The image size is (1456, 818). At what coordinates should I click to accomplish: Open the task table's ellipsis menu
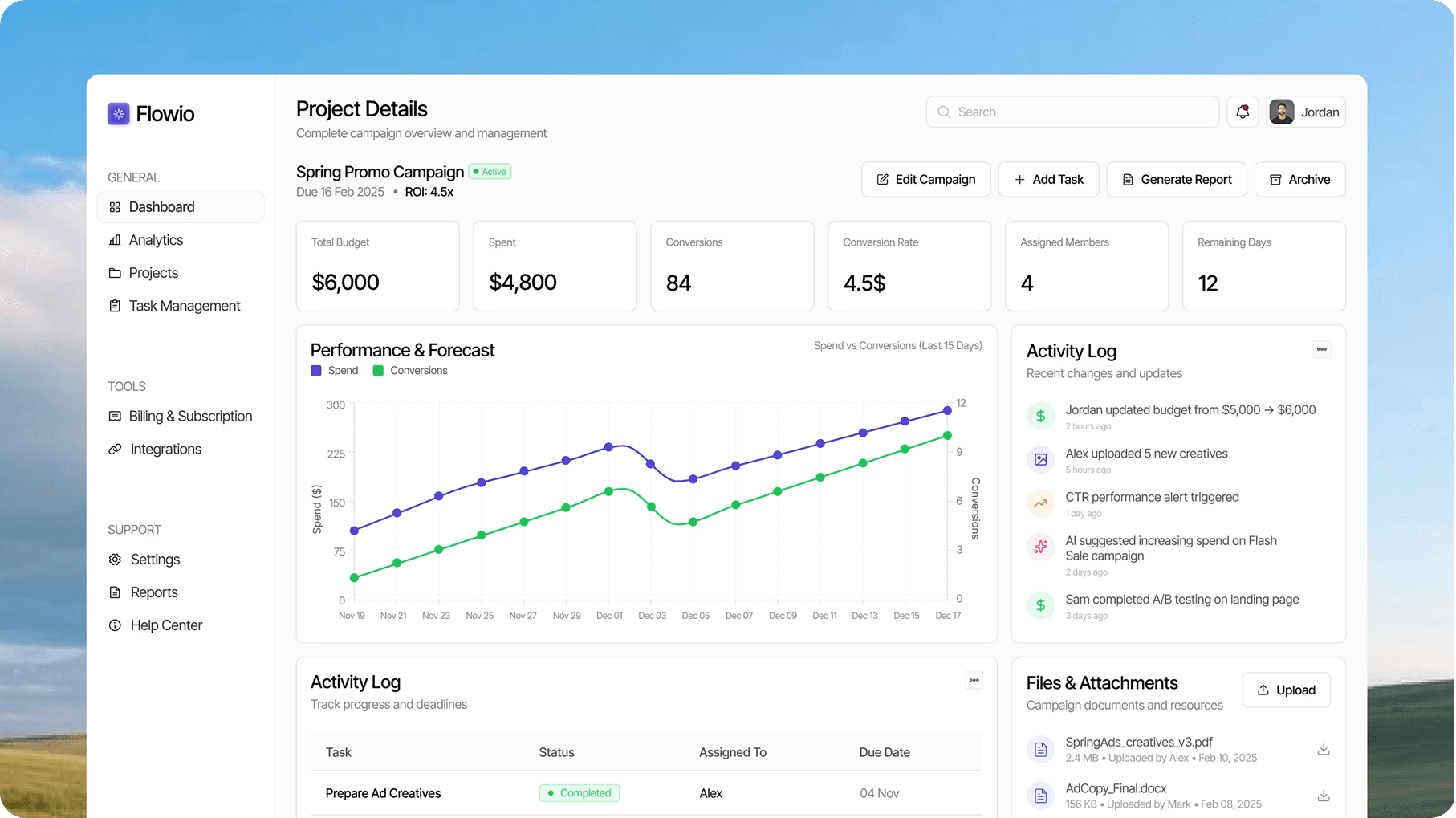(974, 680)
